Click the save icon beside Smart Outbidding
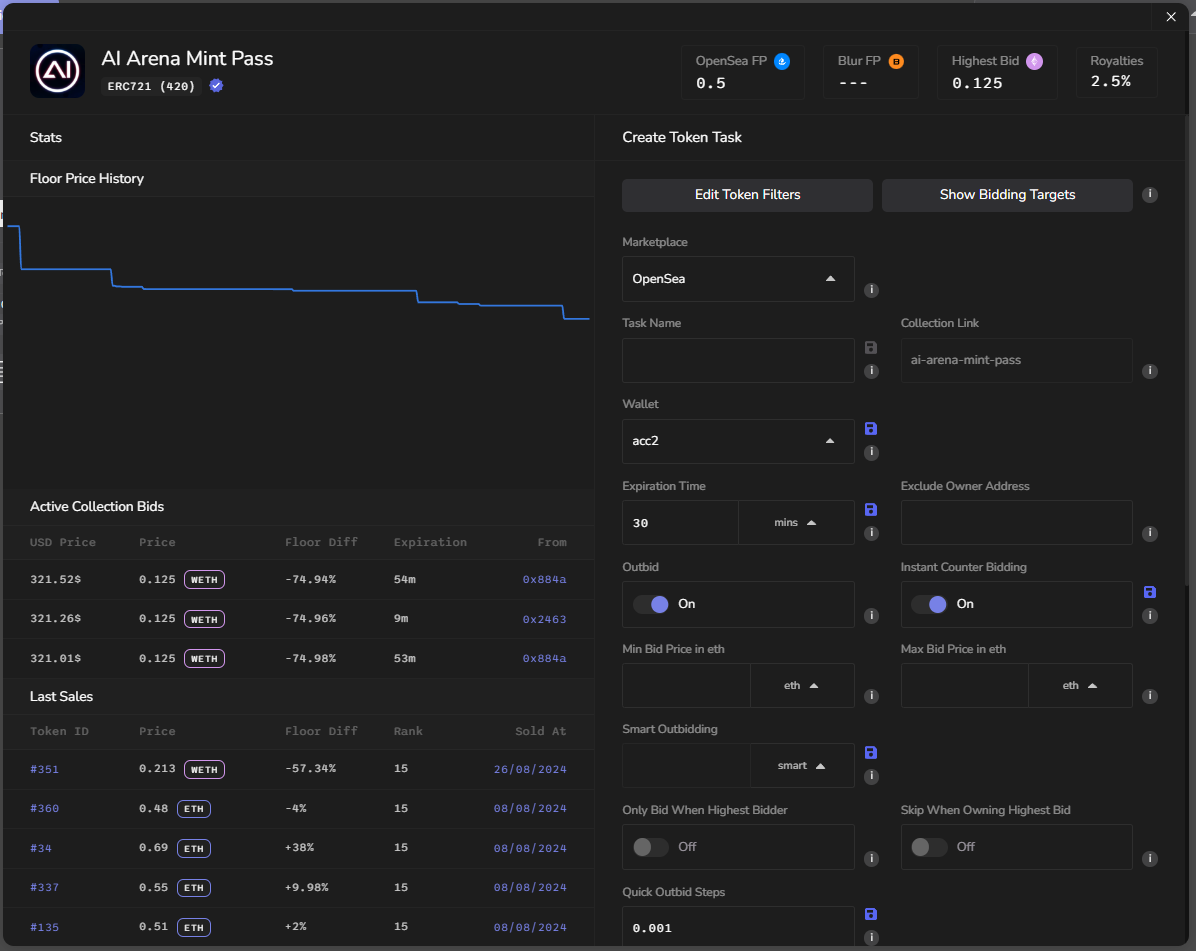The height and width of the screenshot is (951, 1196). [x=871, y=753]
